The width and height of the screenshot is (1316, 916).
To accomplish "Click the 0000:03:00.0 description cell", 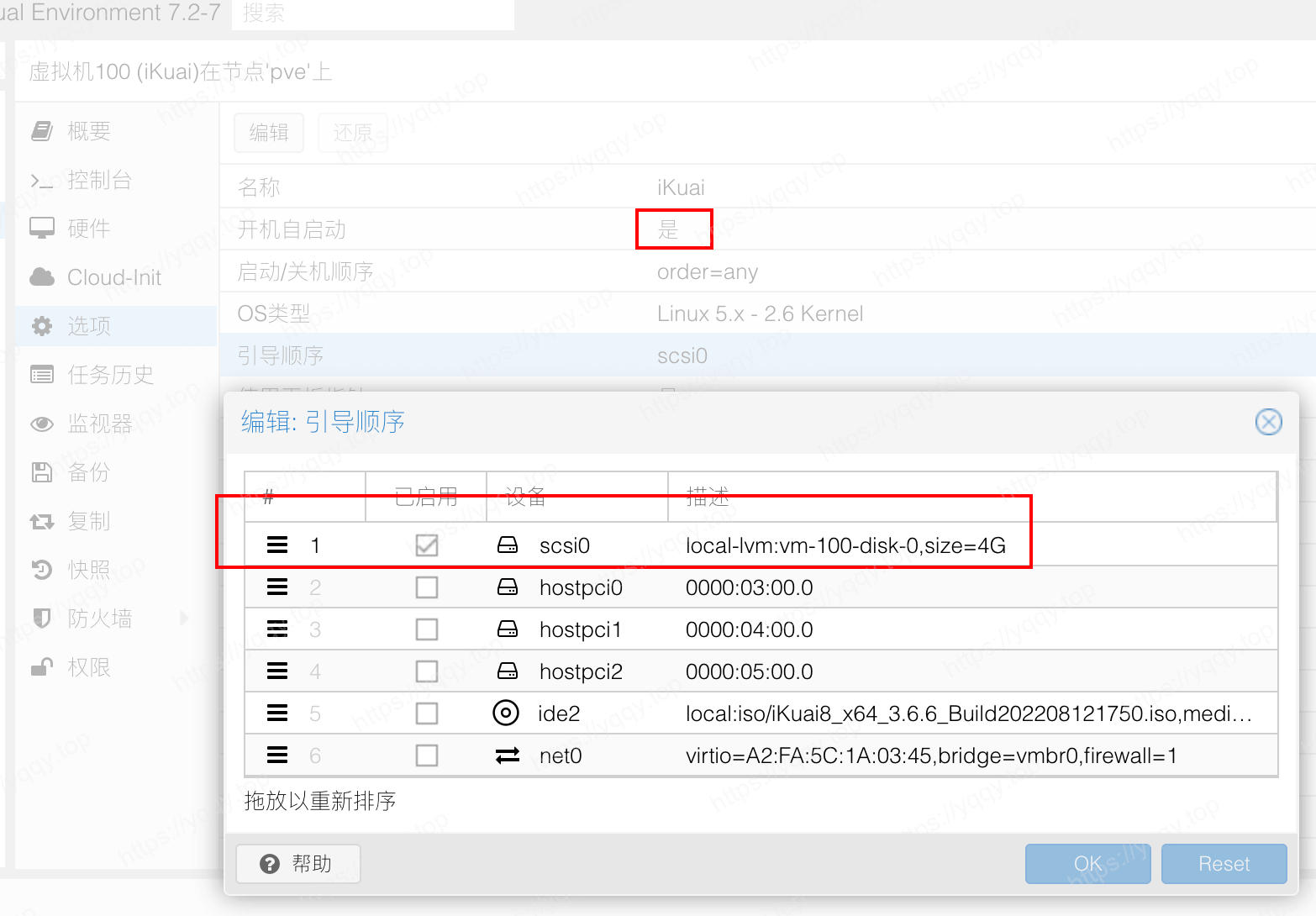I will (750, 587).
